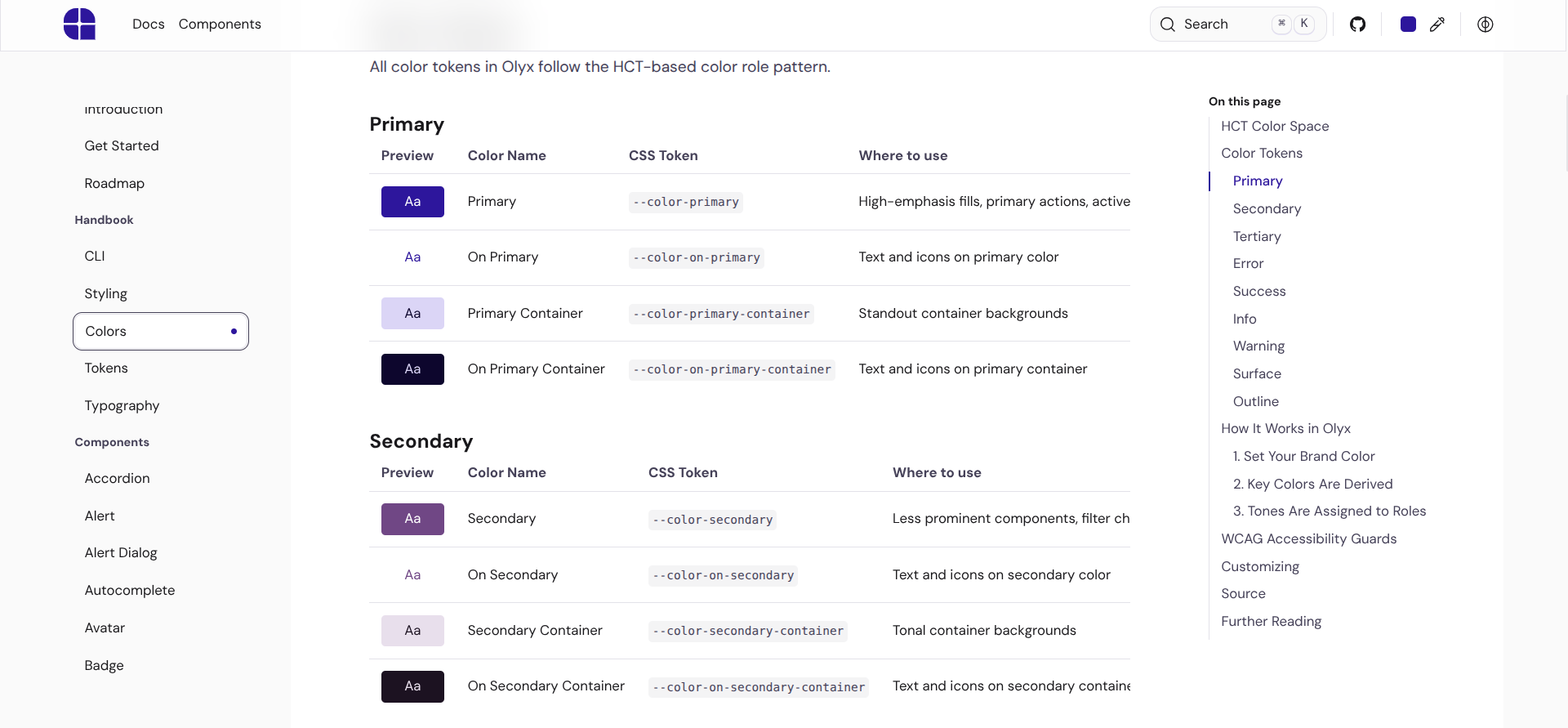Open the CLI handbook page
1568x728 pixels.
tap(95, 256)
